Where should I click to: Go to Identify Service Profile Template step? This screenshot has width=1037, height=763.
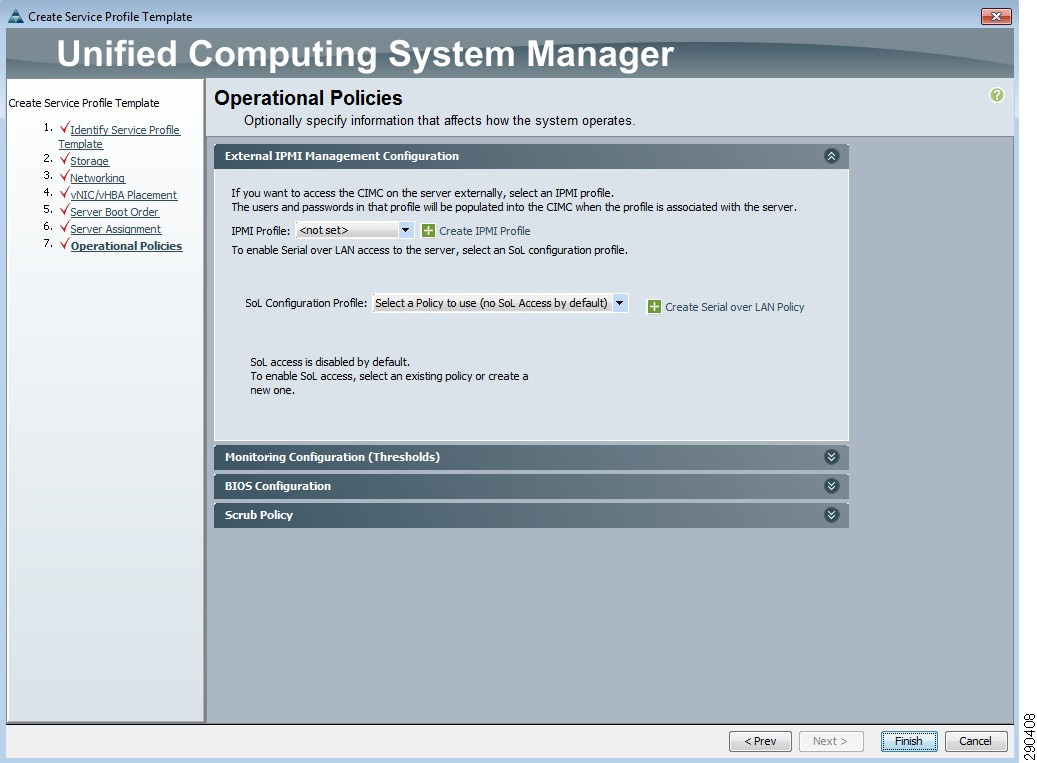point(119,137)
